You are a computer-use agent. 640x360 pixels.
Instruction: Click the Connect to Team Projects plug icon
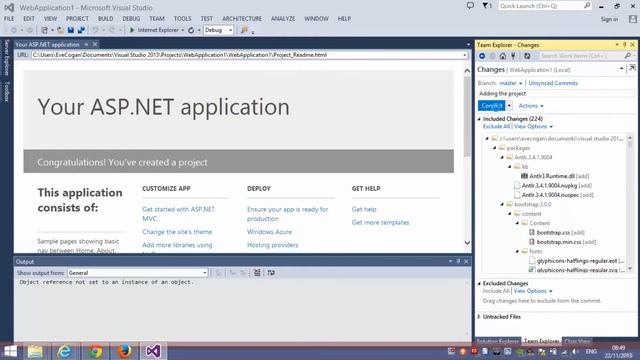pyautogui.click(x=513, y=56)
